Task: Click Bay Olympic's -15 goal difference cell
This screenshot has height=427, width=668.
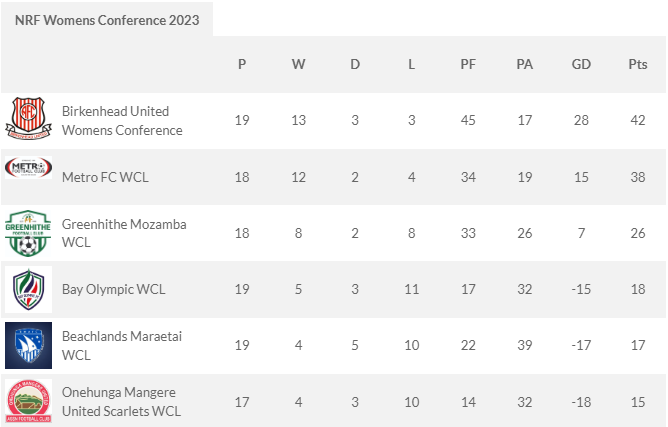Action: tap(581, 289)
